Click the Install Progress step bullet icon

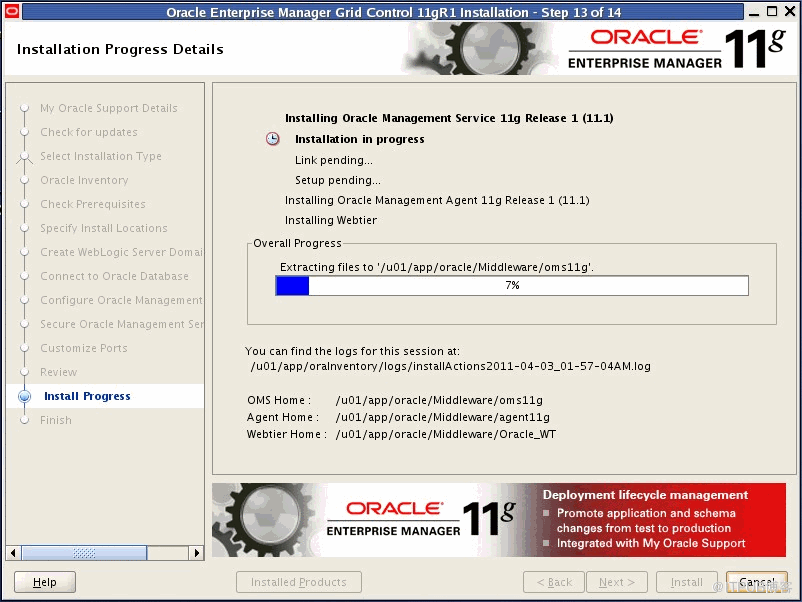pos(25,396)
